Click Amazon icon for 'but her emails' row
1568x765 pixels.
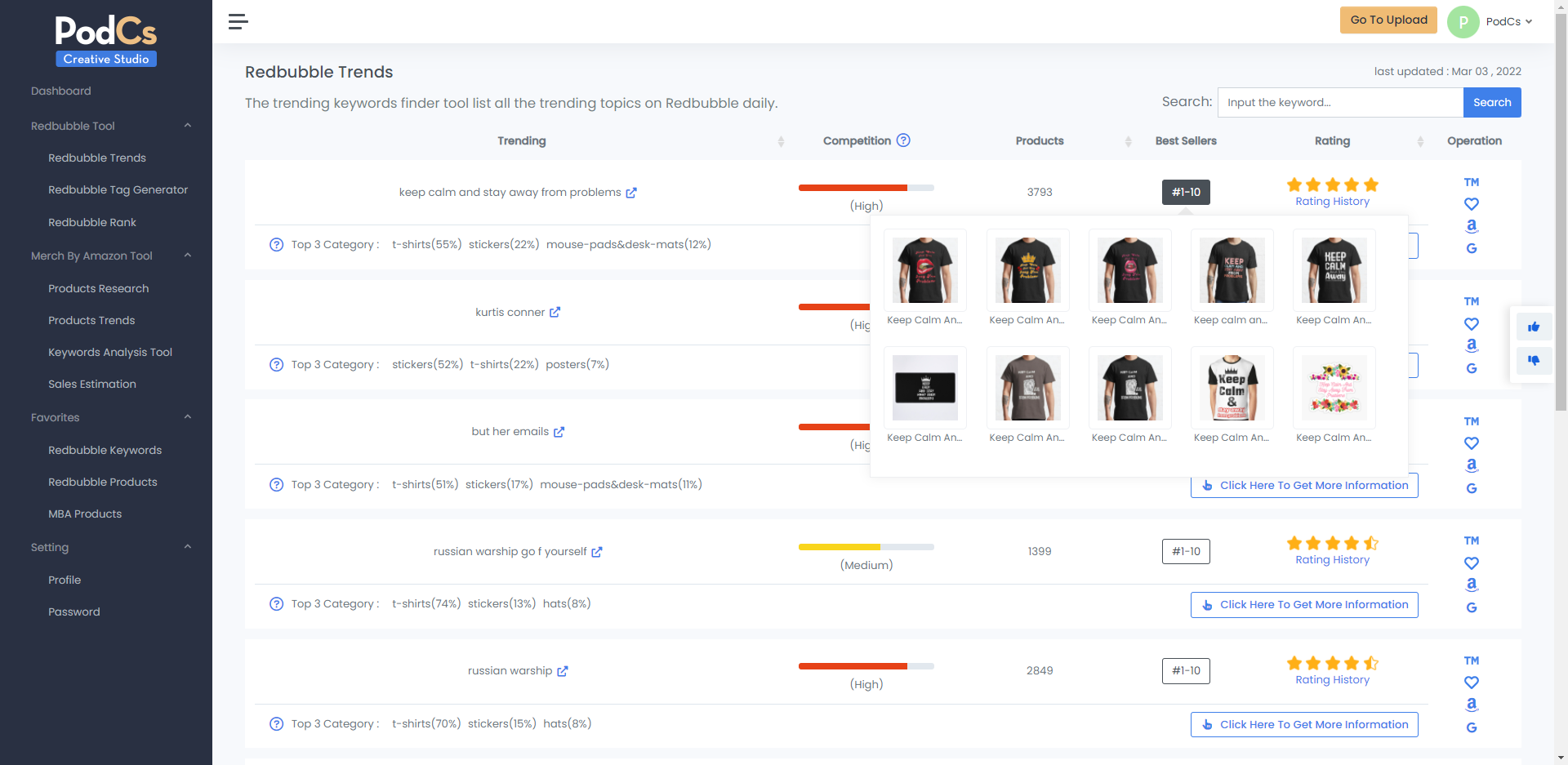click(x=1472, y=465)
